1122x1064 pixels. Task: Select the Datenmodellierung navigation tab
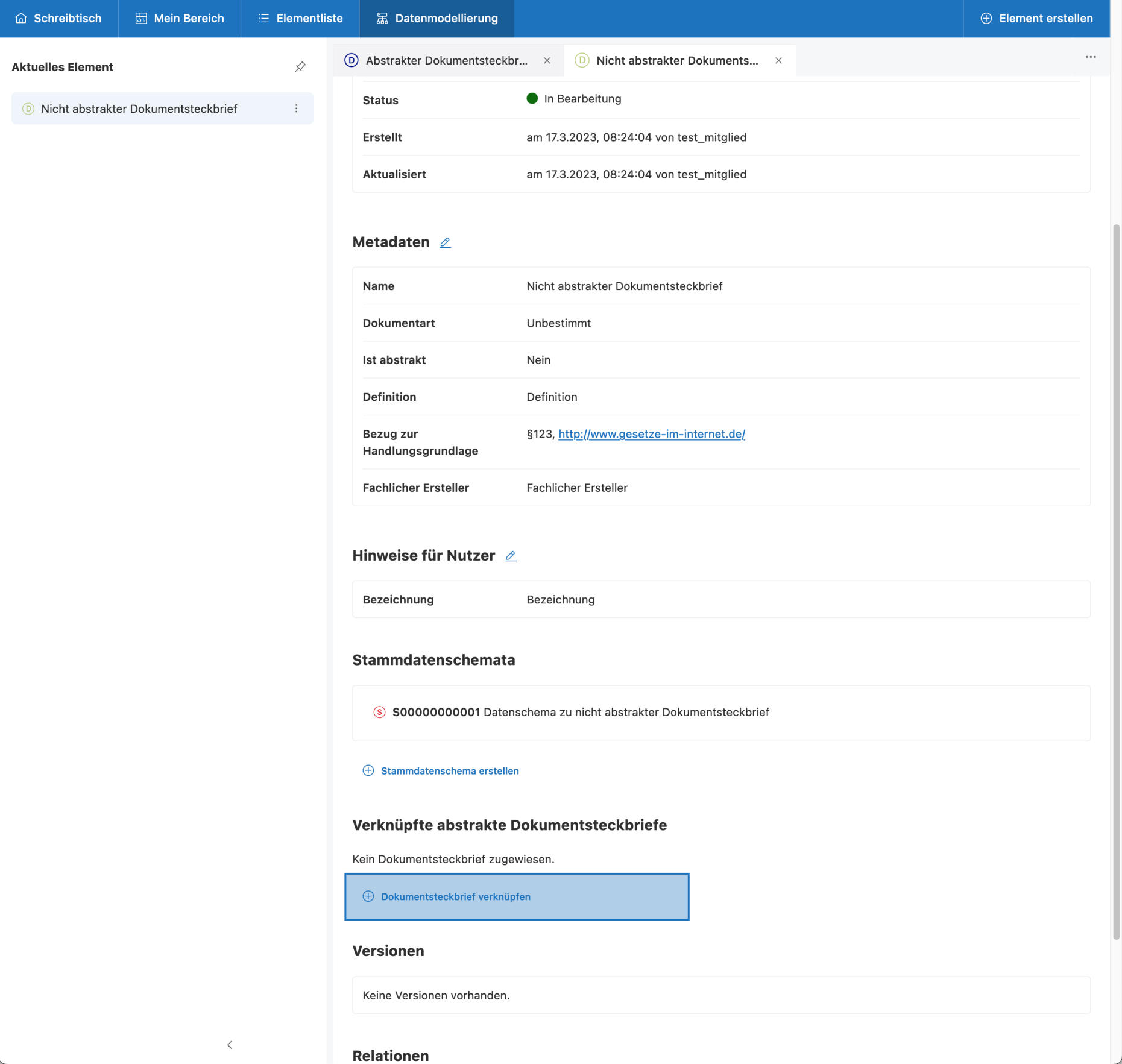coord(437,18)
